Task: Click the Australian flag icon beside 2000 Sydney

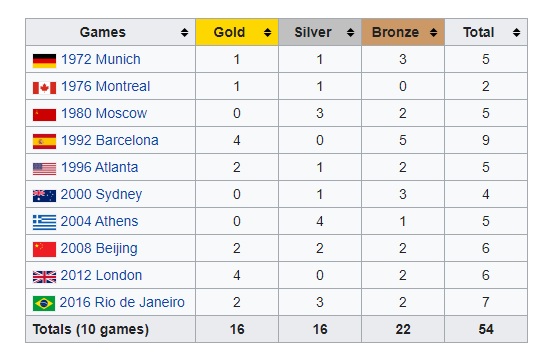Action: coord(44,196)
